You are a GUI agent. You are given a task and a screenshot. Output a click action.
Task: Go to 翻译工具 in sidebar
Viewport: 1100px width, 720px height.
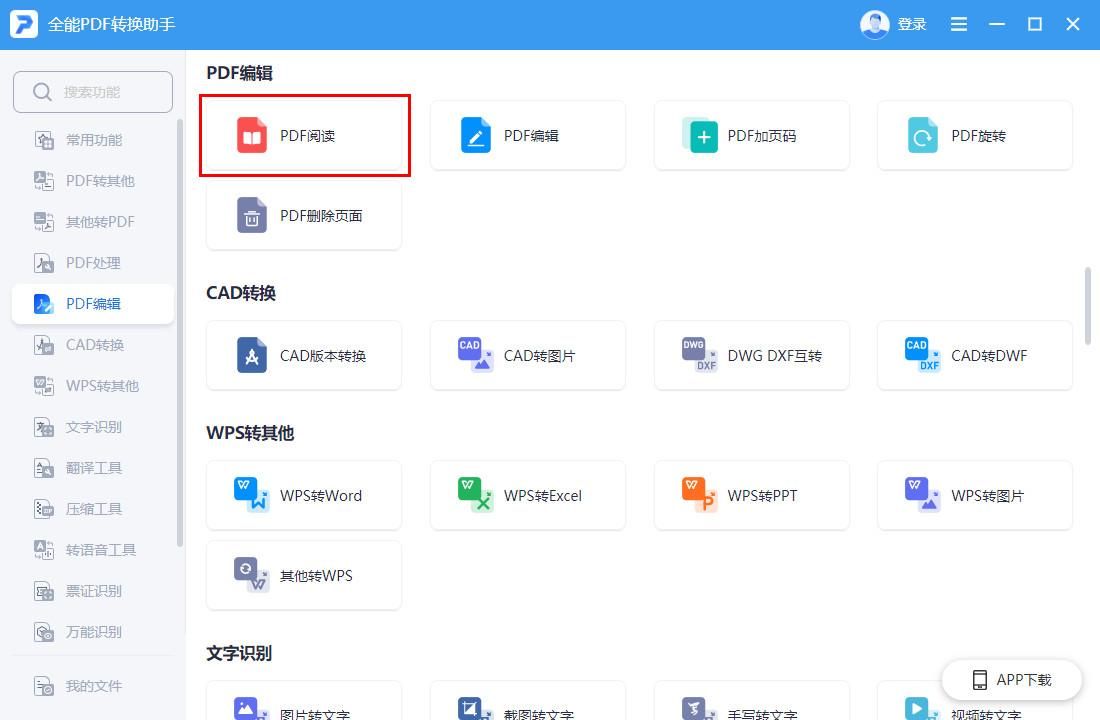pyautogui.click(x=93, y=468)
